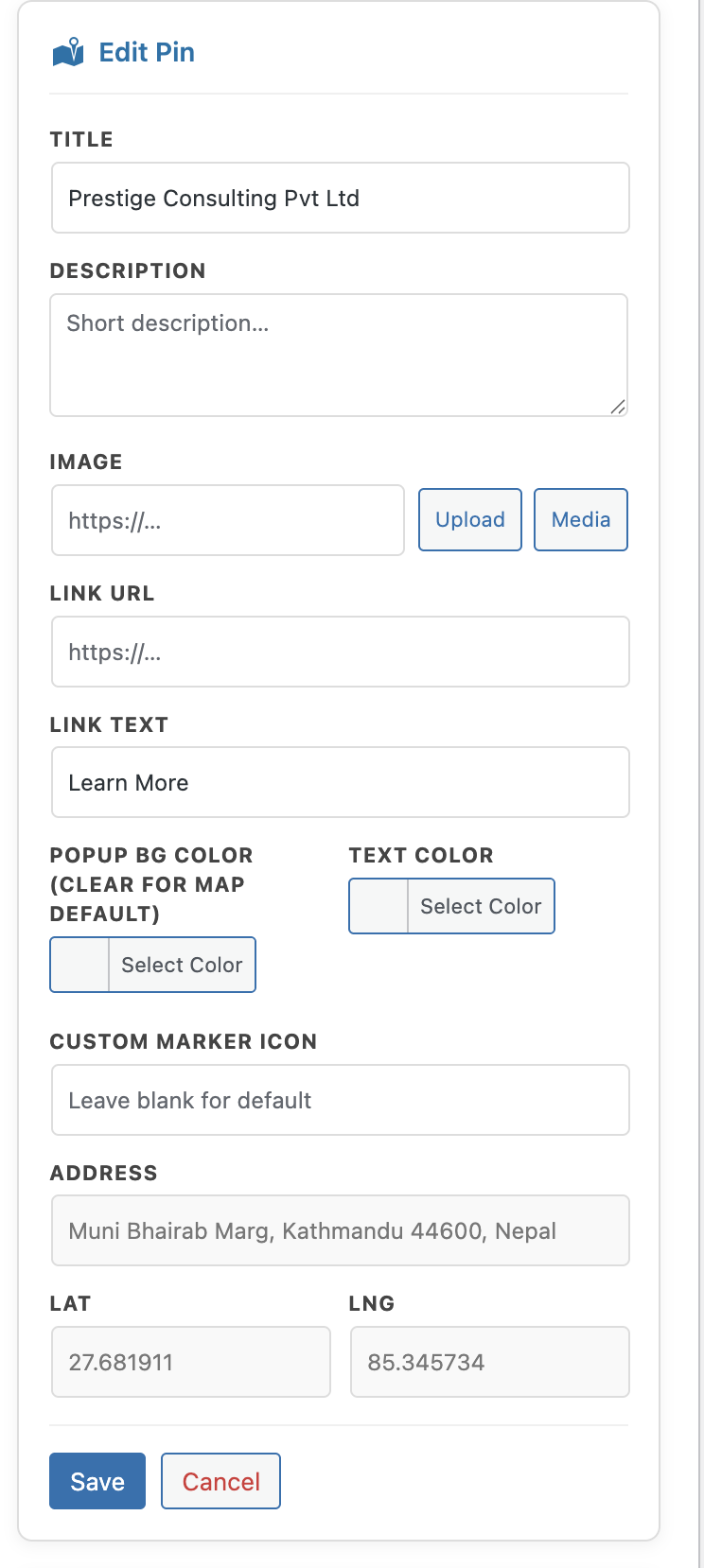Image resolution: width=704 pixels, height=1568 pixels.
Task: Open the Text Color picker swatch
Action: (377, 905)
